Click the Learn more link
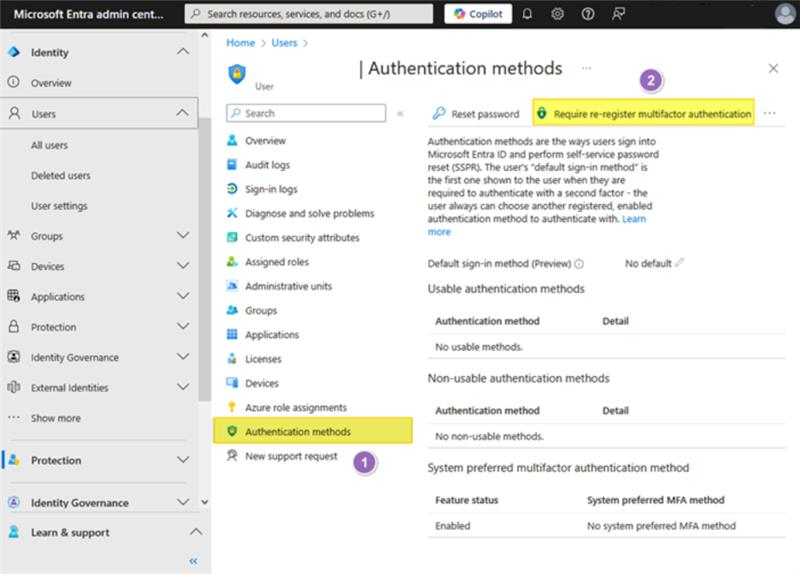The height and width of the screenshot is (574, 800). (x=634, y=219)
